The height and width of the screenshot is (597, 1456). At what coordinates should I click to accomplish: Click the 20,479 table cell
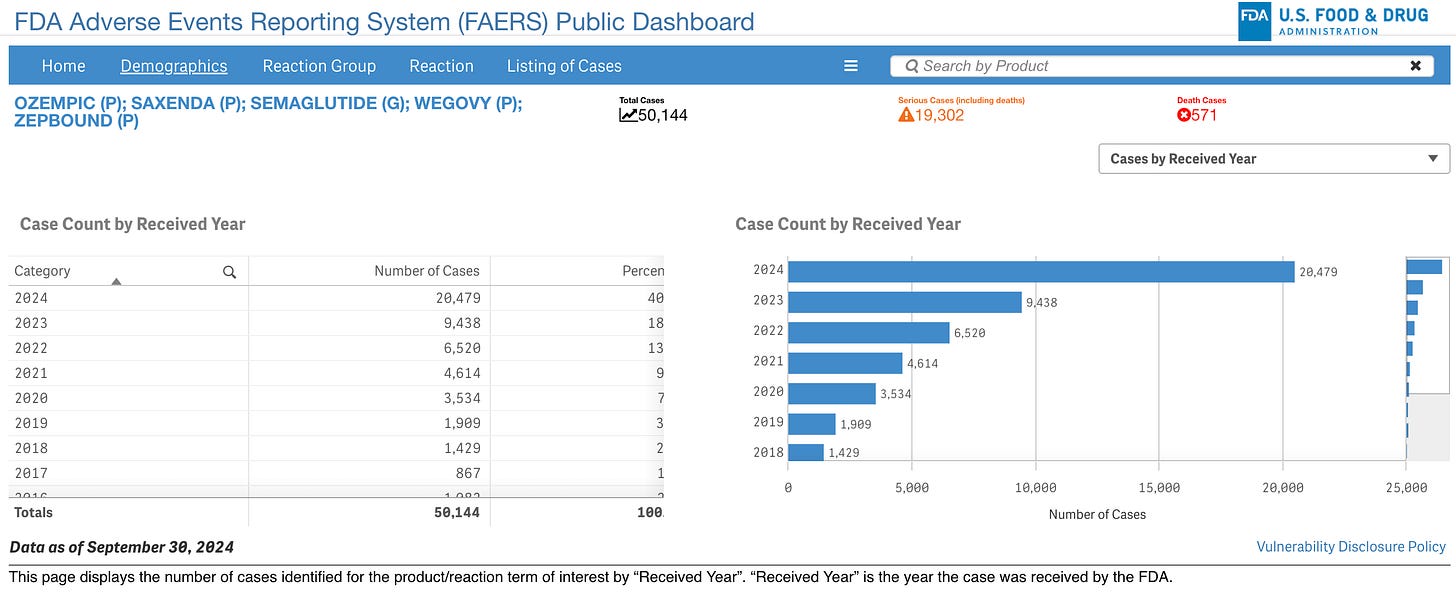(369, 298)
